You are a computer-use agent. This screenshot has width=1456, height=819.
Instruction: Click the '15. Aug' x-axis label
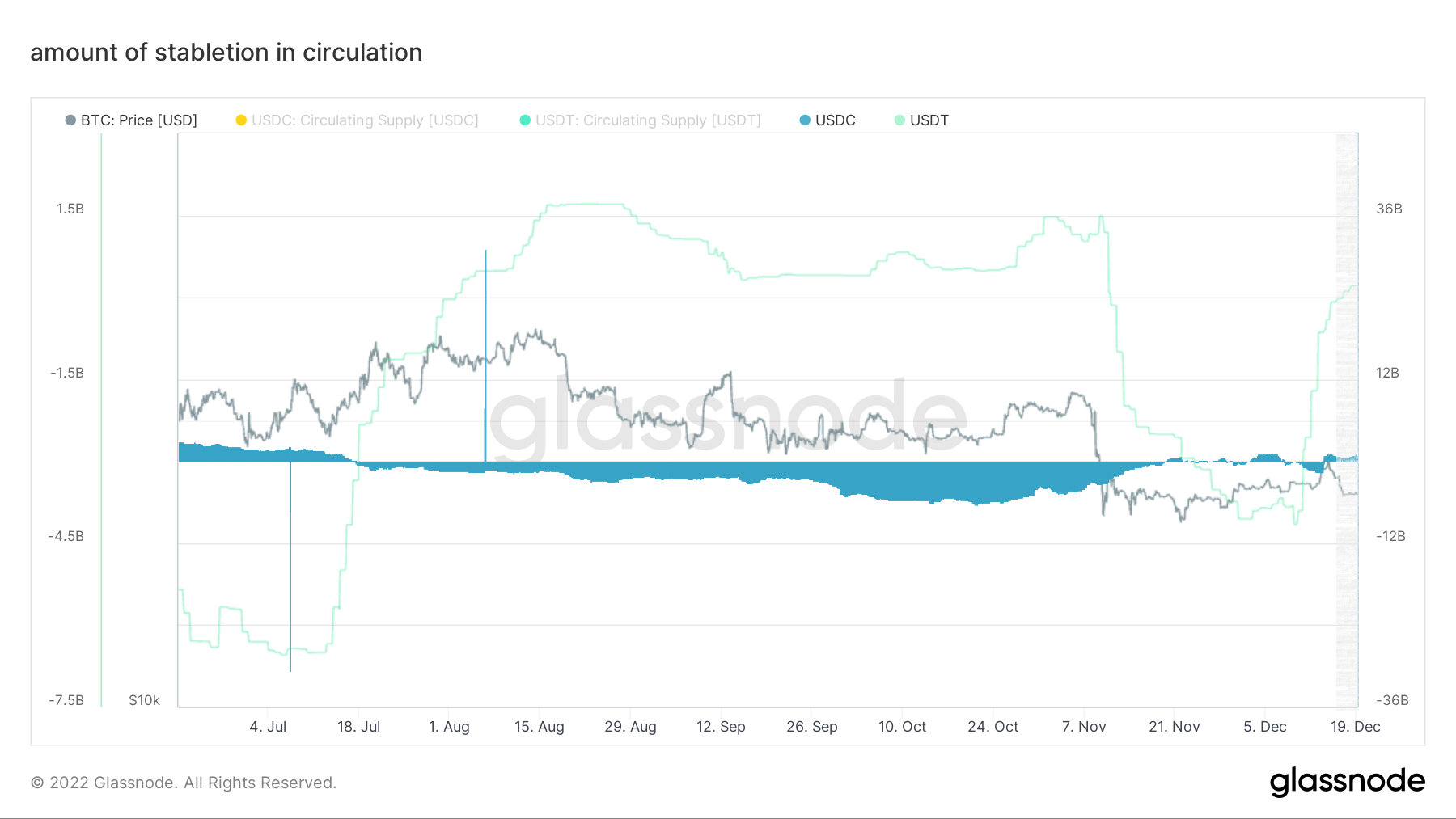coord(540,726)
